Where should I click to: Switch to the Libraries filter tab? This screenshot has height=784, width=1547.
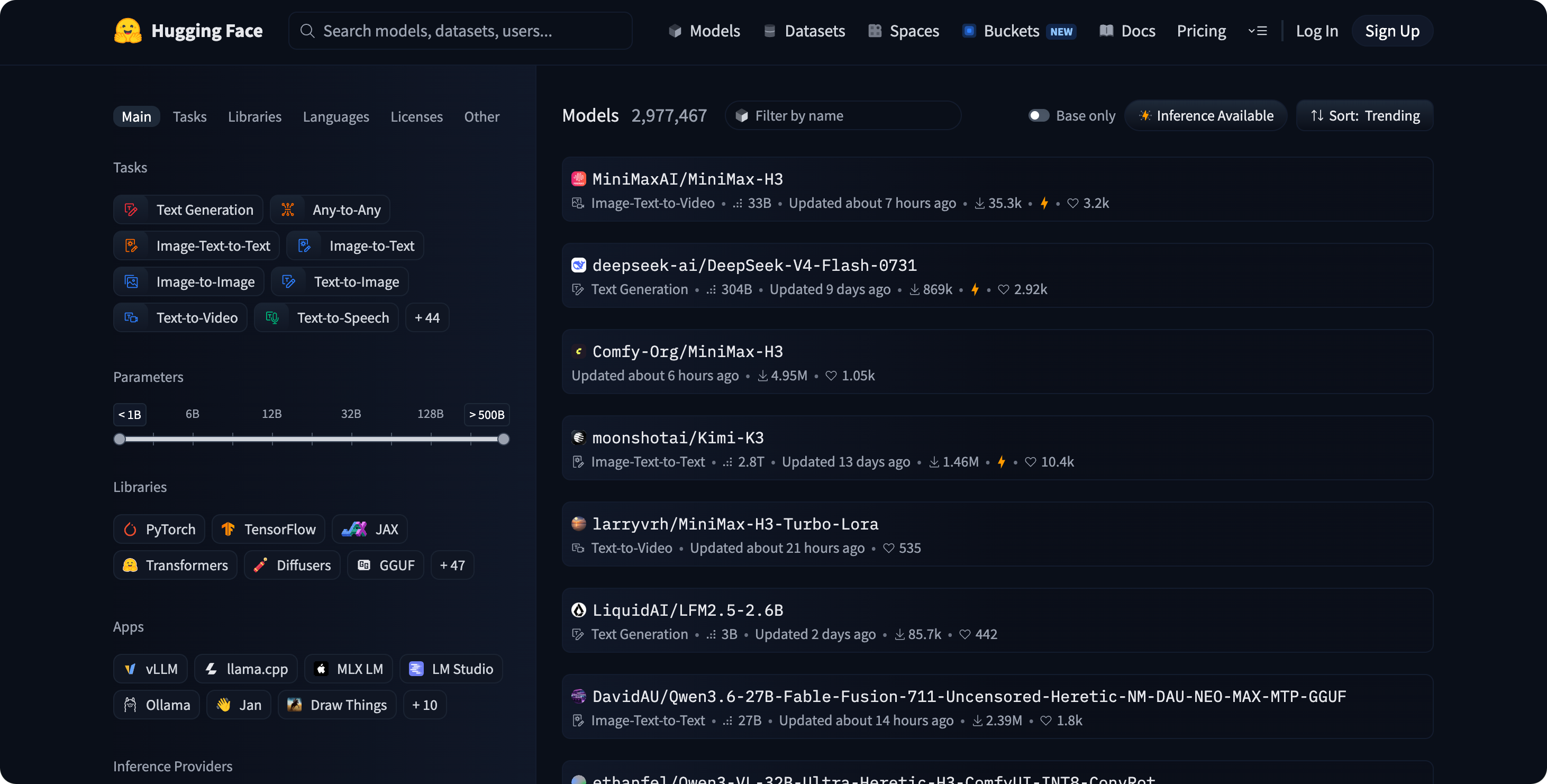click(x=254, y=116)
